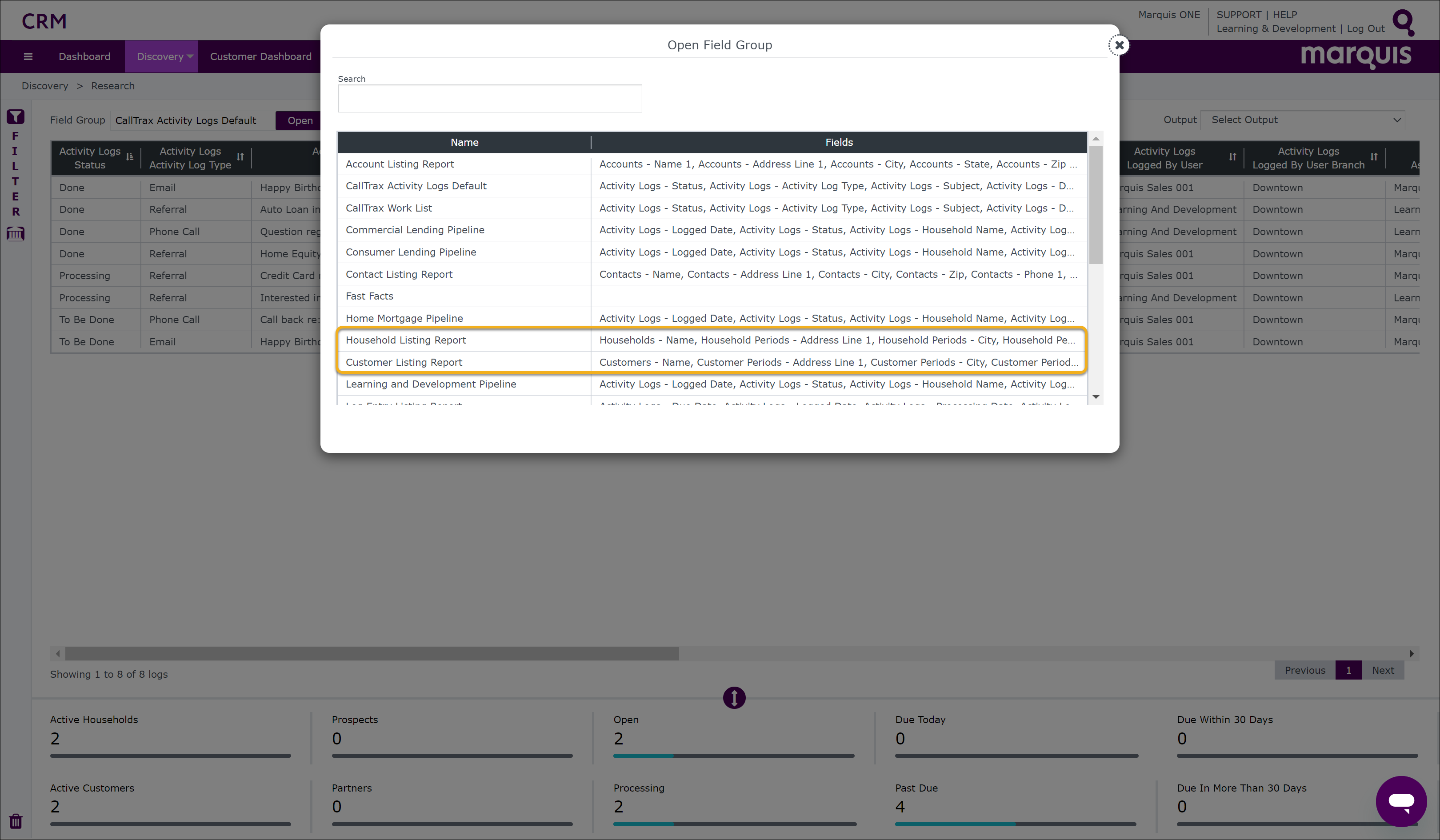This screenshot has height=840, width=1440.
Task: Open the chat bubble widget
Action: [1401, 800]
